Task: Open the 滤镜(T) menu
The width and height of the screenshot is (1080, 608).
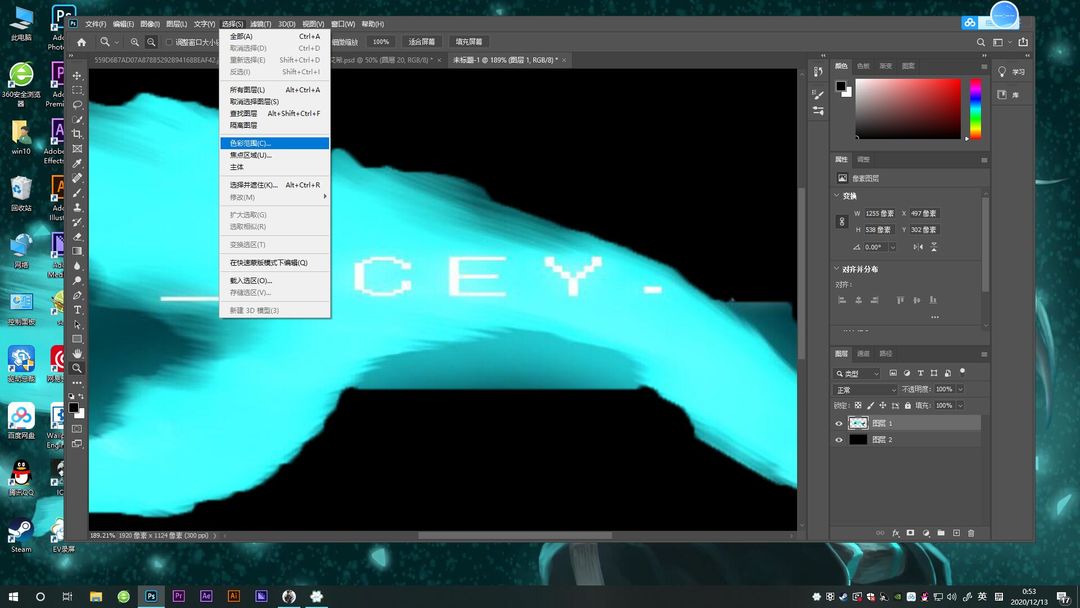Action: tap(260, 23)
